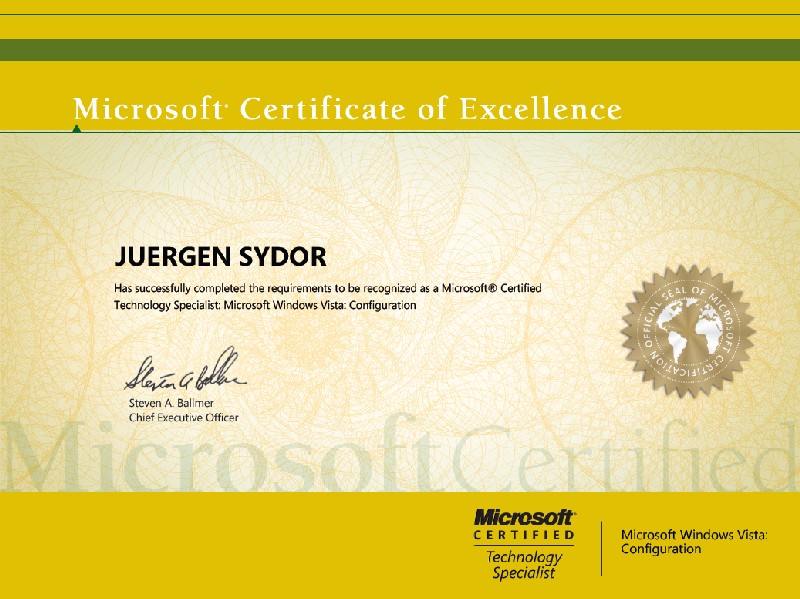Click the Microsoft Certificate of Excellence title
This screenshot has width=800, height=599.
point(347,108)
